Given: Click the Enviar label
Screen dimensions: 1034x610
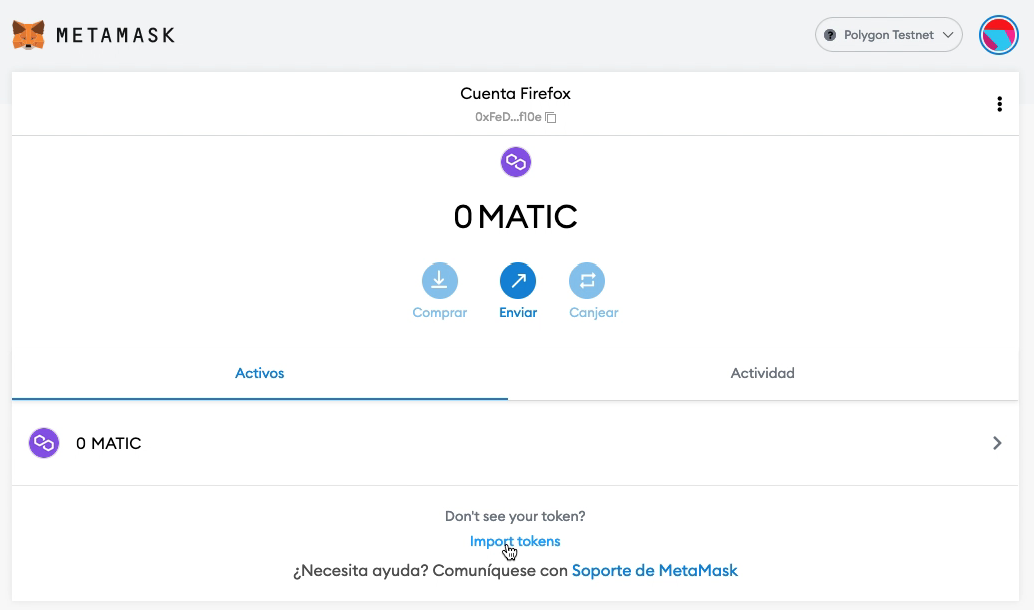Looking at the screenshot, I should pyautogui.click(x=518, y=313).
